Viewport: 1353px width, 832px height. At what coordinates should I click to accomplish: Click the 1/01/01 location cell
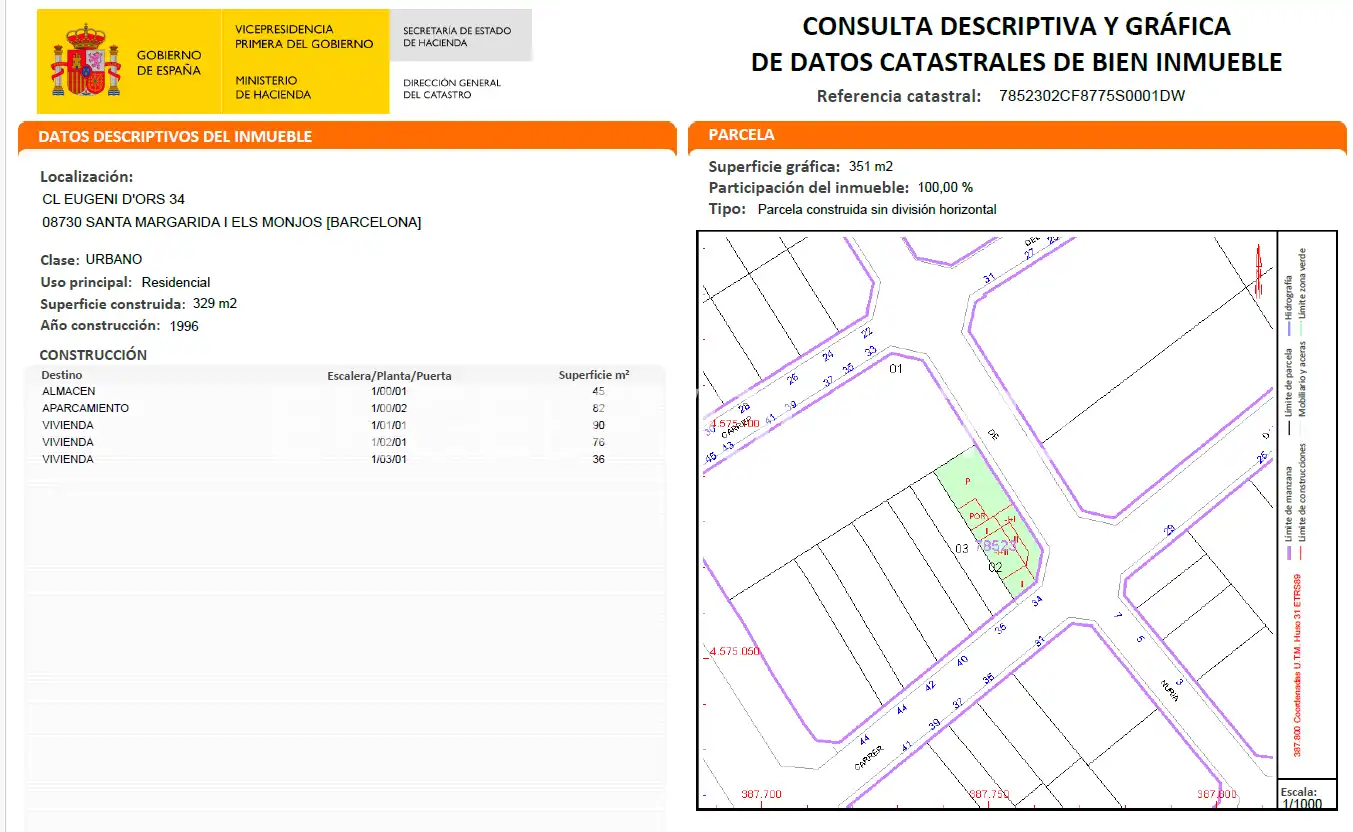coord(389,425)
